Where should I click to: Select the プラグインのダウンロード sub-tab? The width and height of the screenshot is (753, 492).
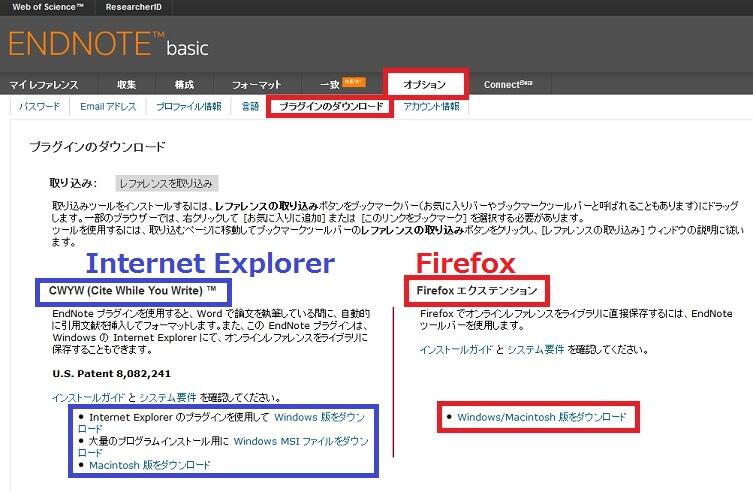click(x=331, y=107)
